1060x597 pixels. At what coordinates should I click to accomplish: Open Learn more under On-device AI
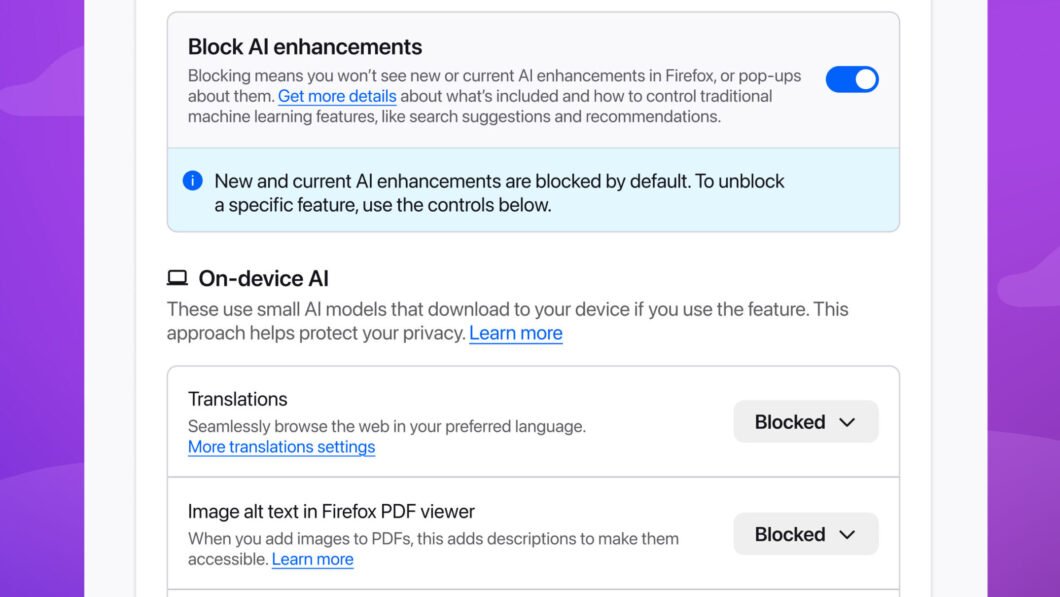[x=515, y=333]
